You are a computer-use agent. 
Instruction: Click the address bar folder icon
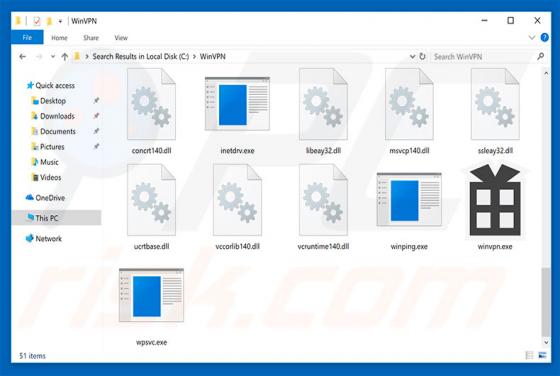pyautogui.click(x=77, y=56)
